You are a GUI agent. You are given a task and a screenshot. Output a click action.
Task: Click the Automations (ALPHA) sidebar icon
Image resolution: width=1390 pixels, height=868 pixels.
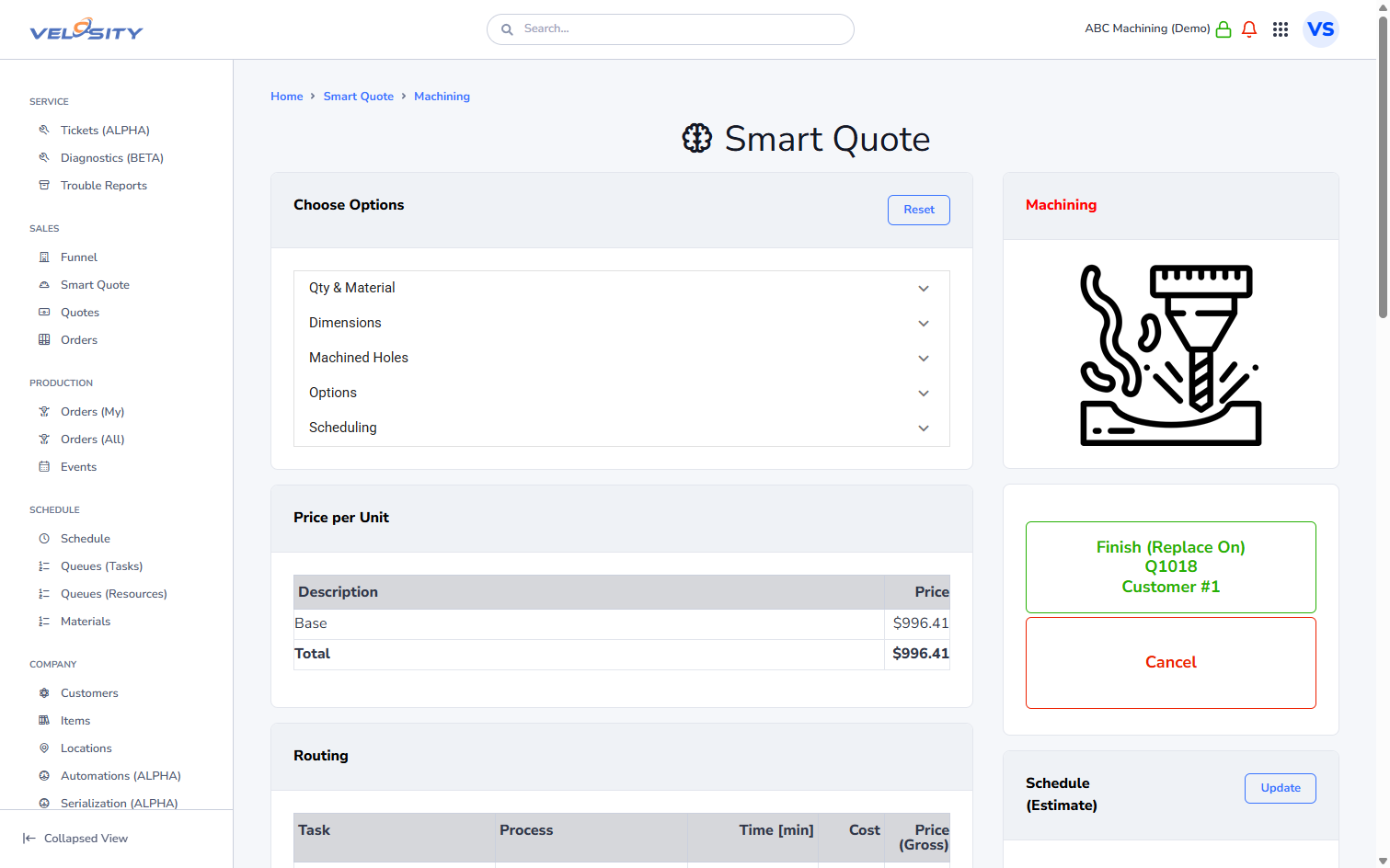pos(44,775)
